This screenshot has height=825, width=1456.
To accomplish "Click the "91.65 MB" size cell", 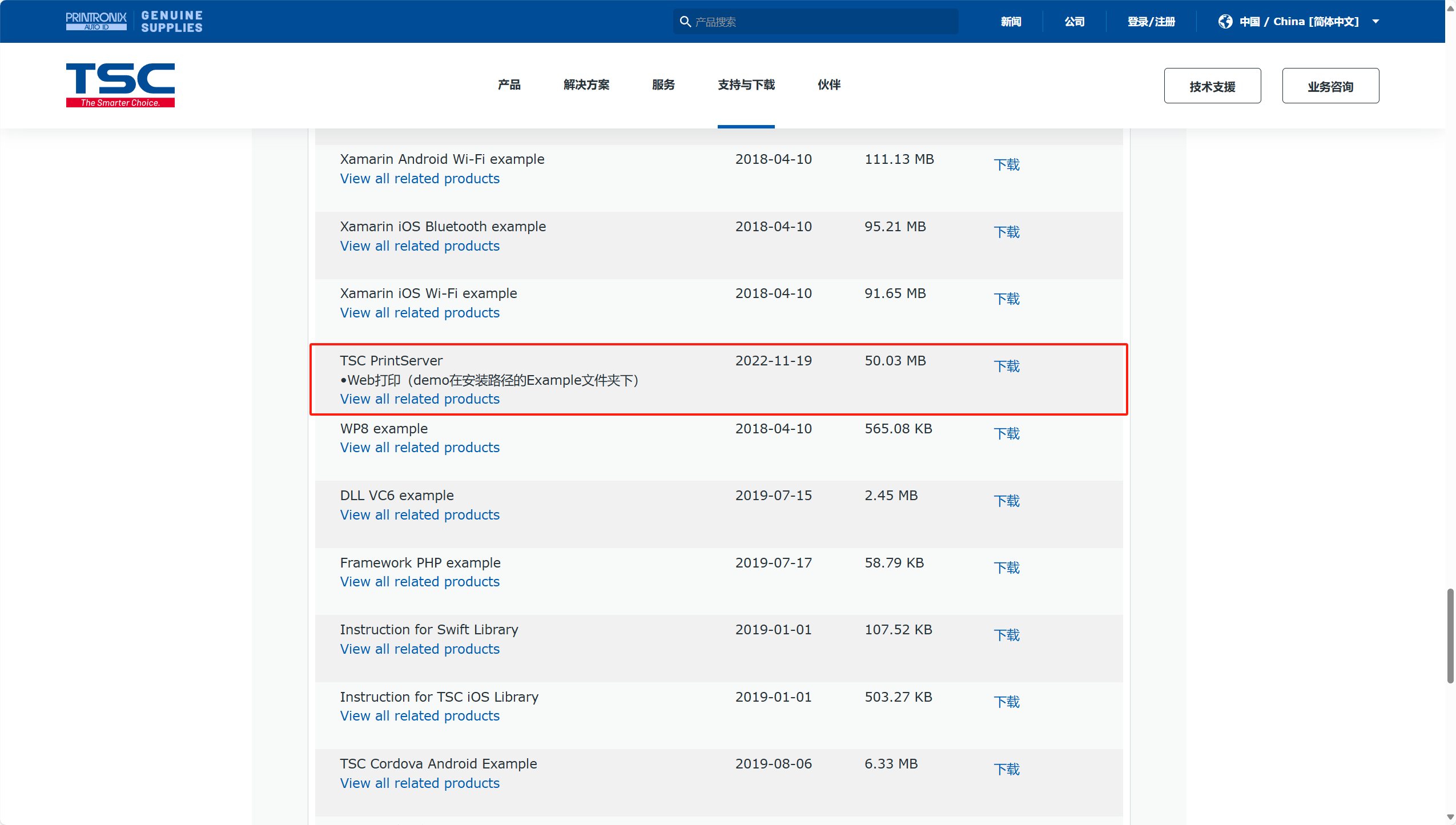I will point(895,293).
